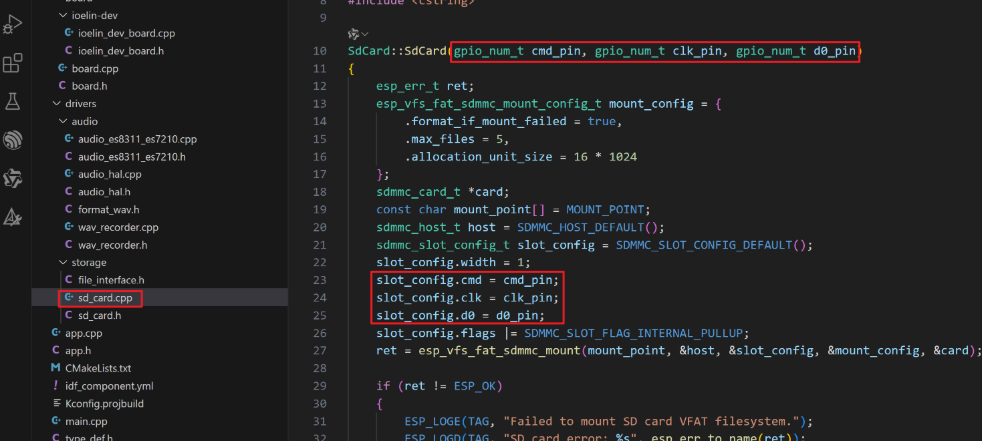The height and width of the screenshot is (441, 982).
Task: Open the Espressif ESP-IDF explorer icon
Action: point(13,140)
